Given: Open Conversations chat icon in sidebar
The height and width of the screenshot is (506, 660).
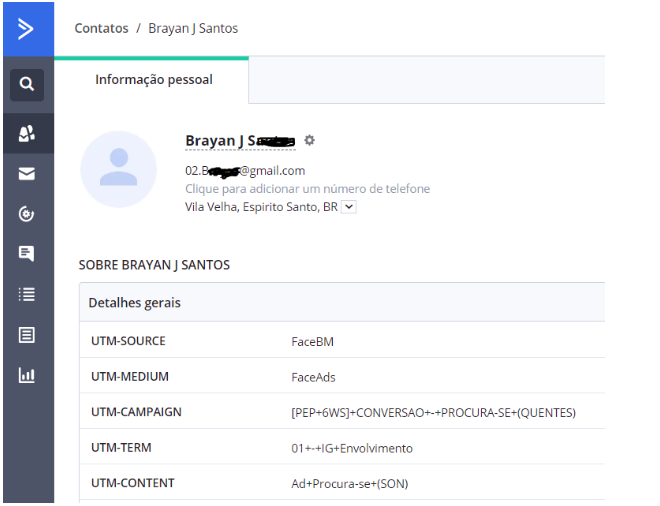Looking at the screenshot, I should coord(27,254).
